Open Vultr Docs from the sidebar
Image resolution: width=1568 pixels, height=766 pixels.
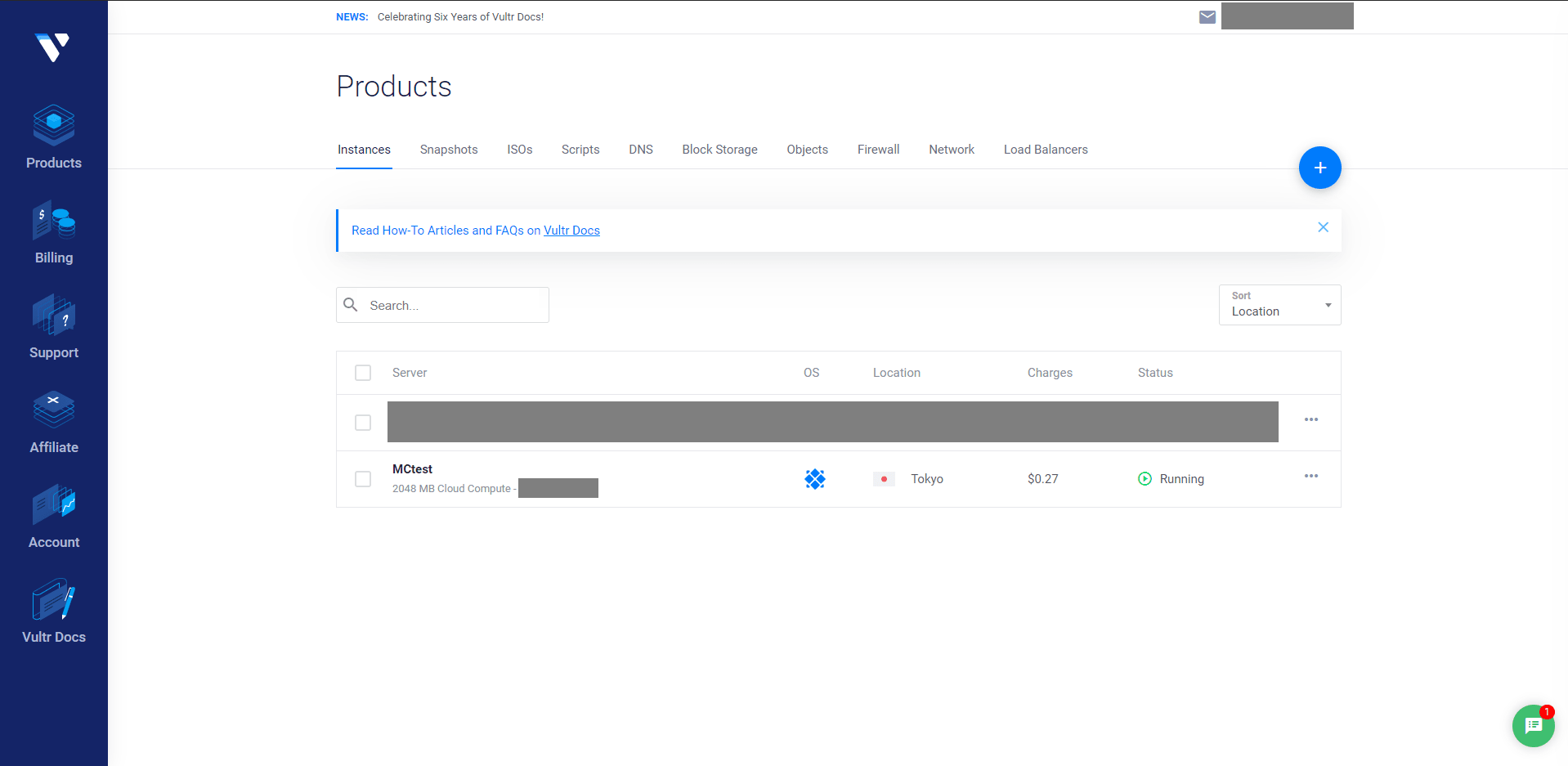(54, 600)
